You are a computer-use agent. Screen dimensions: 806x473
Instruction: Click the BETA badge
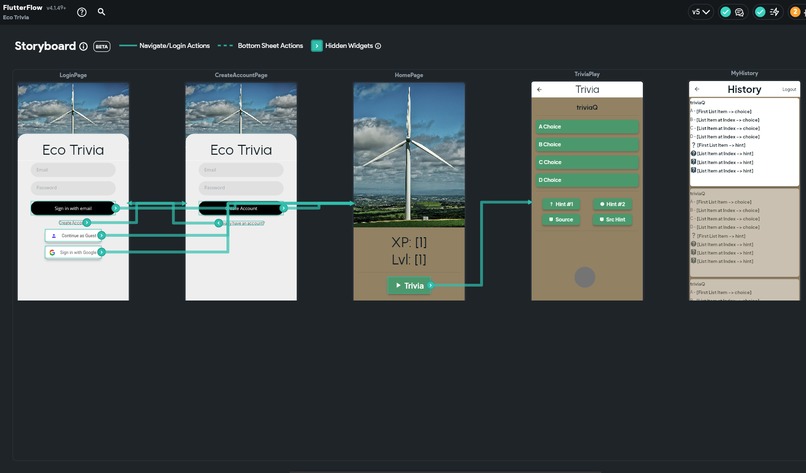(102, 46)
